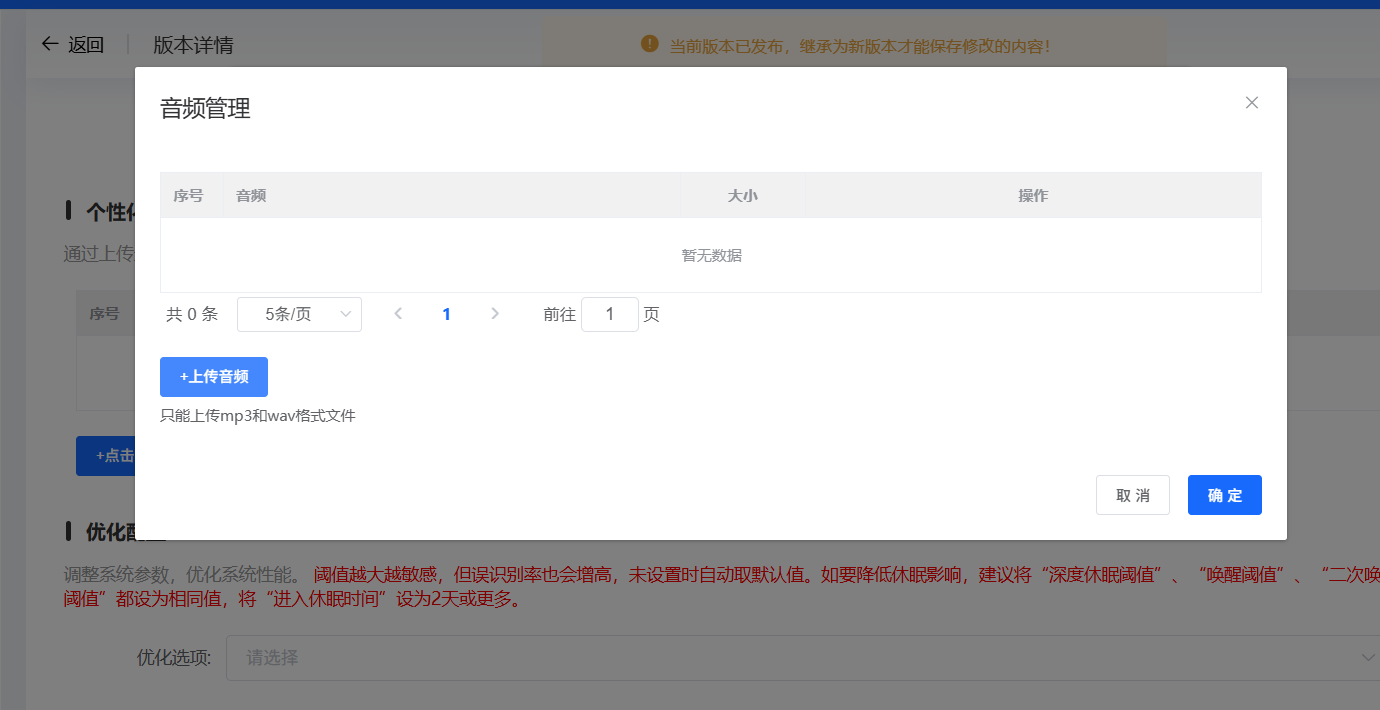Click the 操作 column header
This screenshot has height=710, width=1380.
click(x=1033, y=195)
